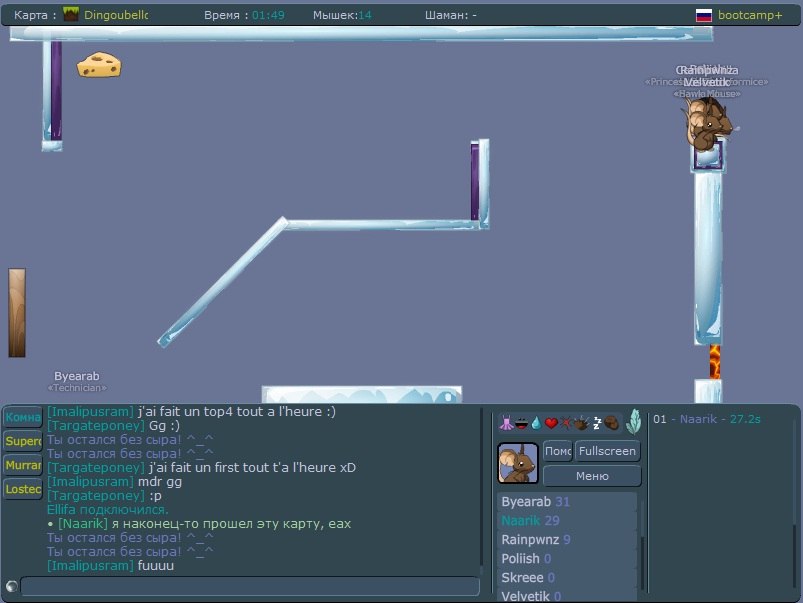
Task: Switch to the Комната chat tab
Action: click(x=22, y=417)
